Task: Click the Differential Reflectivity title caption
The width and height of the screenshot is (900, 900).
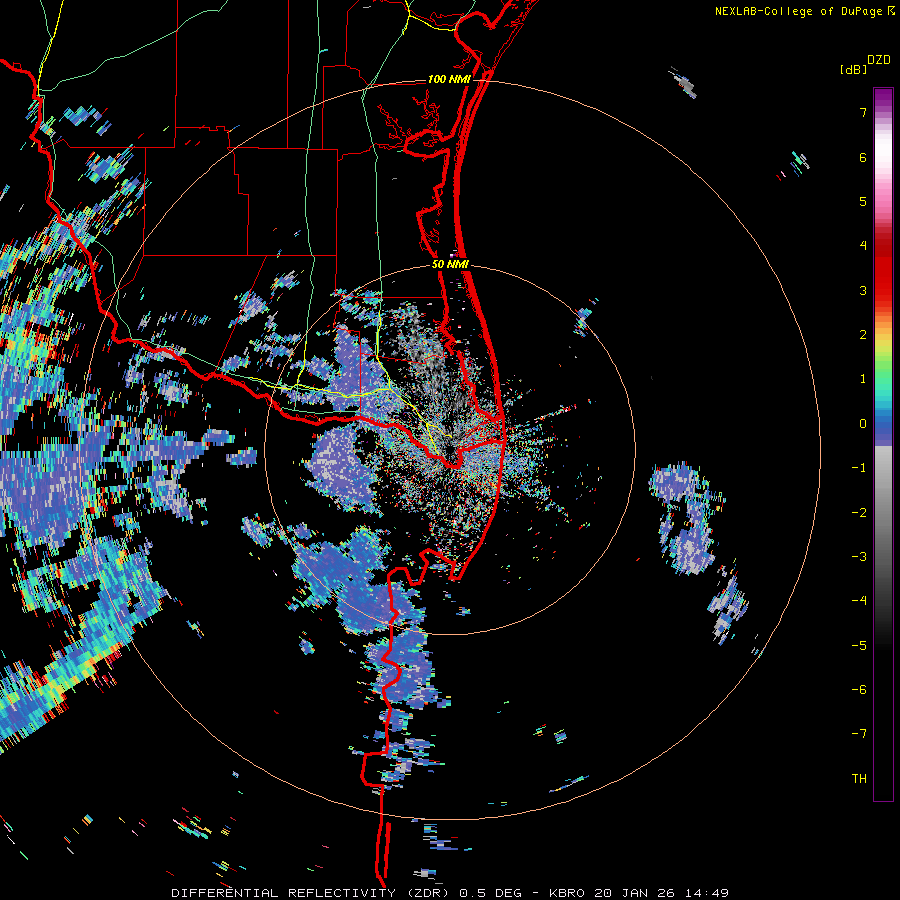Action: [449, 893]
